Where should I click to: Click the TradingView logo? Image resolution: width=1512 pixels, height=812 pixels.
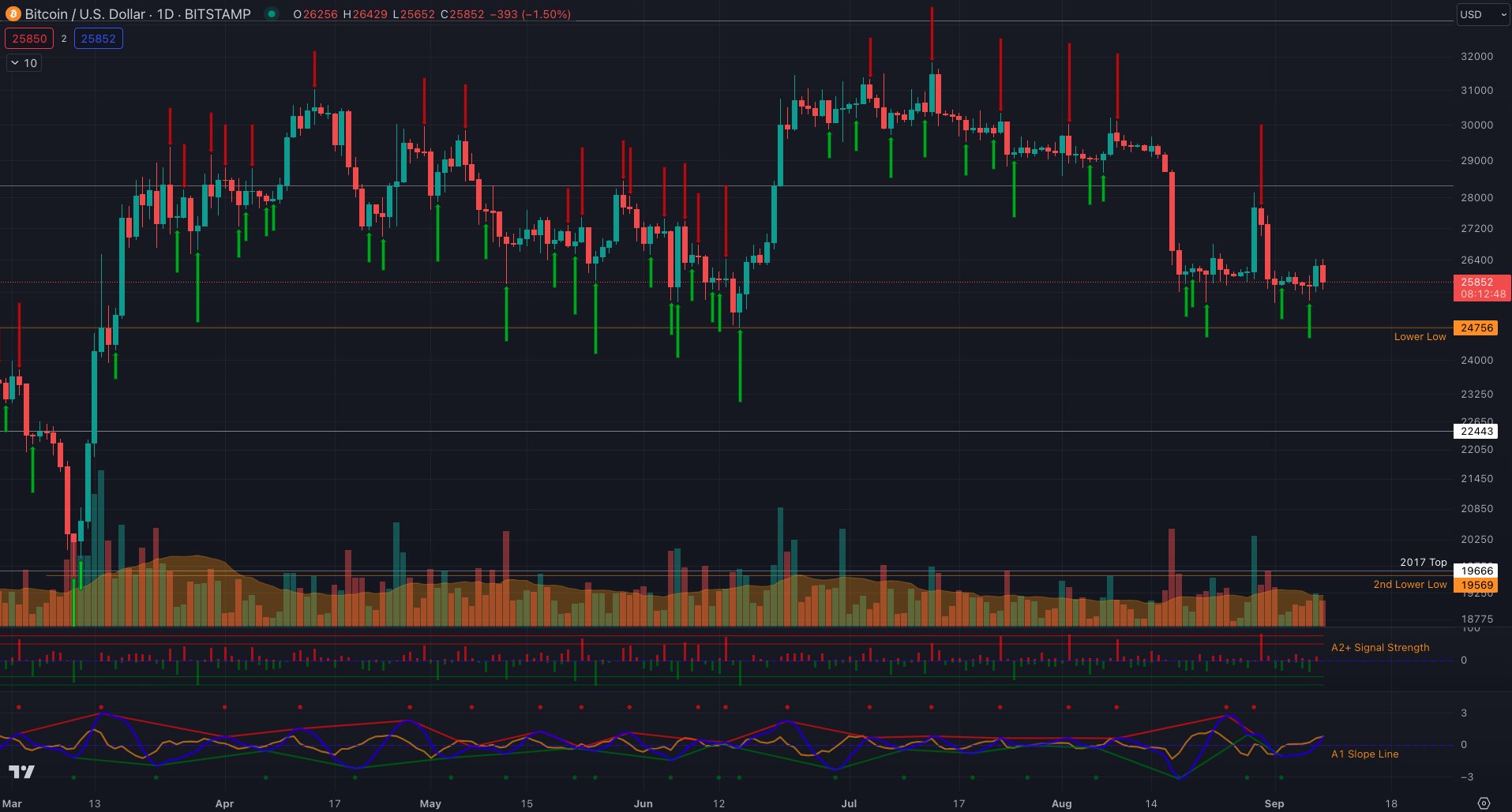pyautogui.click(x=22, y=772)
